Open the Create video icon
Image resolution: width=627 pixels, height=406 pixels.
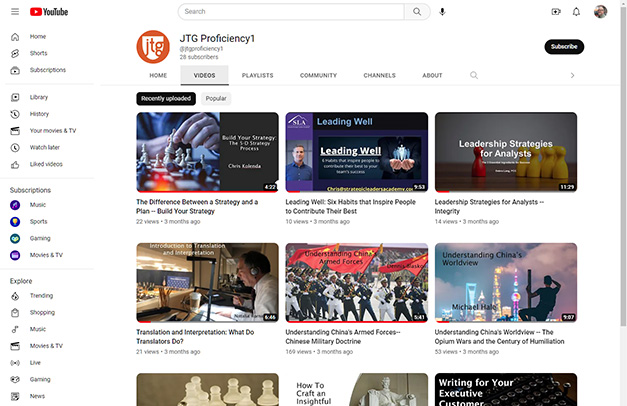tap(556, 12)
